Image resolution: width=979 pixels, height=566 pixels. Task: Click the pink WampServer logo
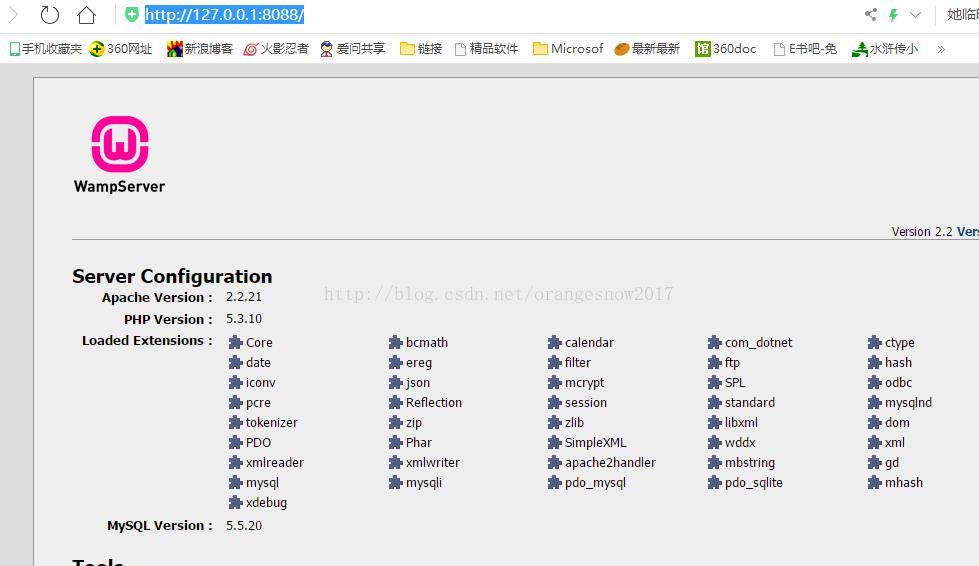120,144
